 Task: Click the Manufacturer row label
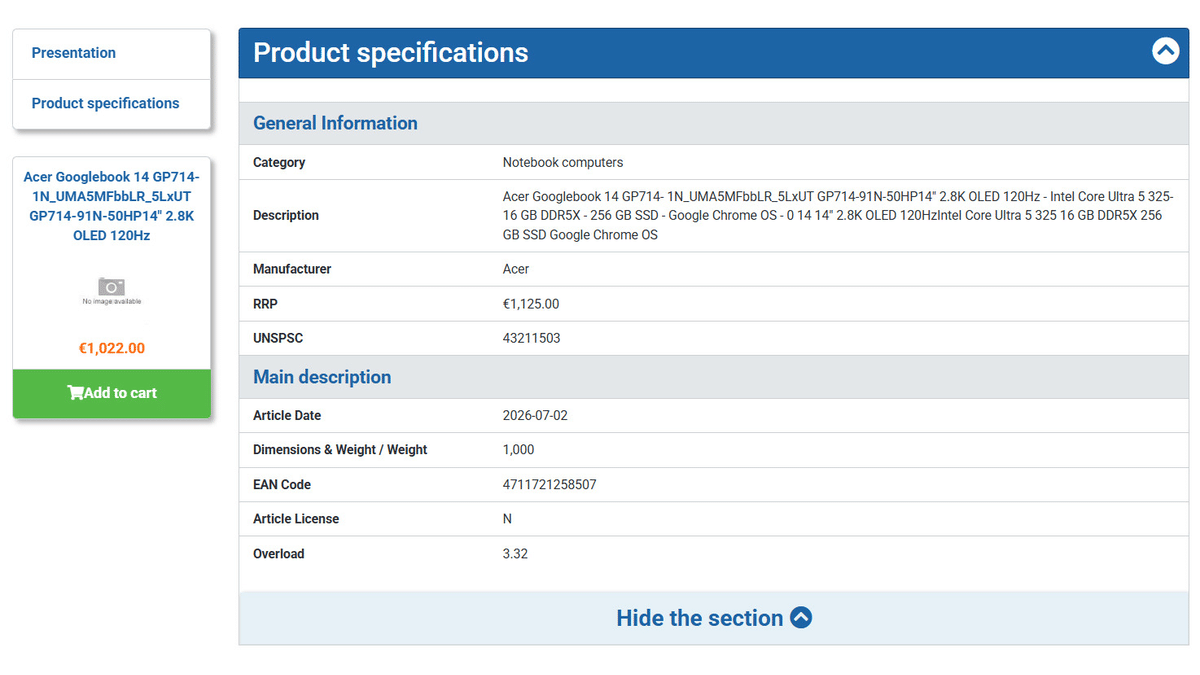point(292,269)
